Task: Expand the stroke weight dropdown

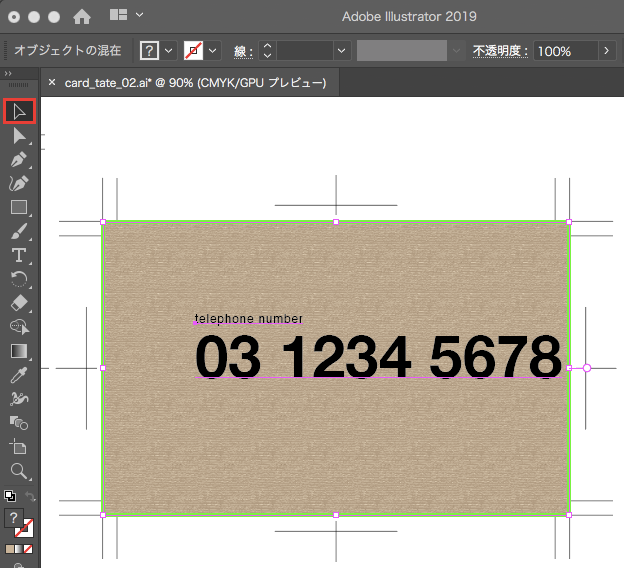Action: 342,50
